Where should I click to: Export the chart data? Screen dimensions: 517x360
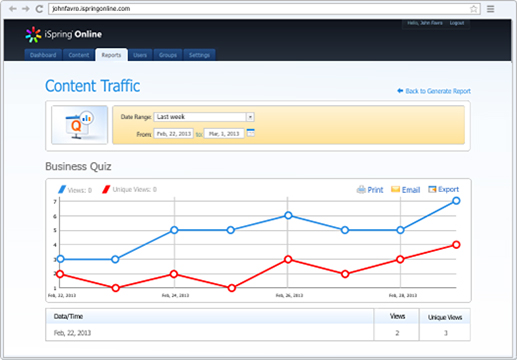(443, 189)
